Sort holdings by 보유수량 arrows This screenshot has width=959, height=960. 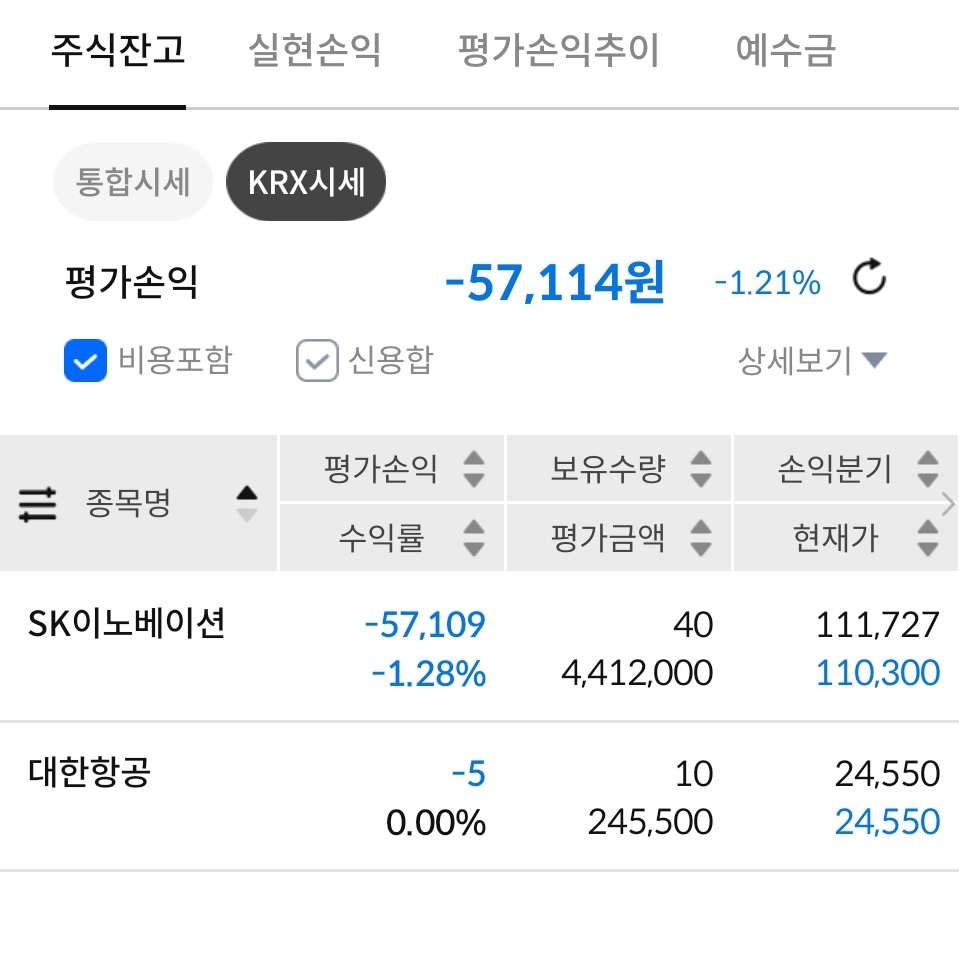701,468
